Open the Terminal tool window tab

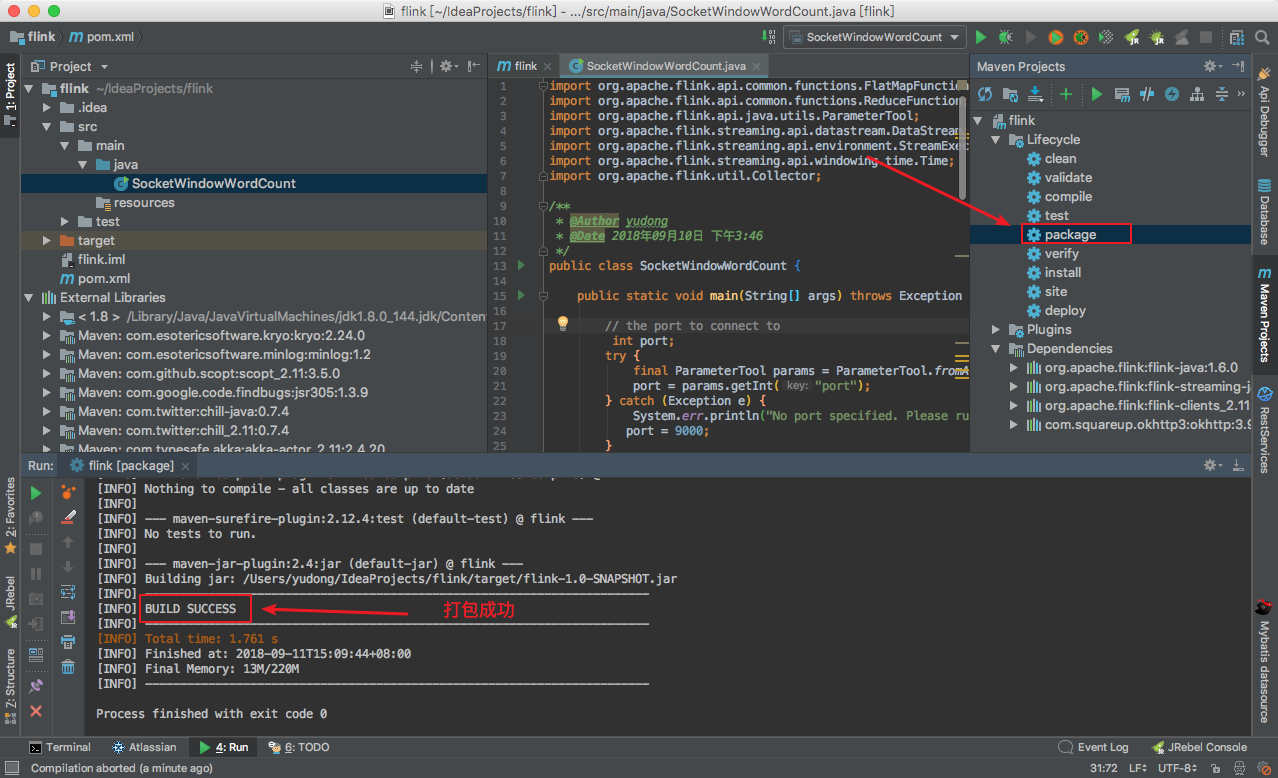pyautogui.click(x=60, y=747)
